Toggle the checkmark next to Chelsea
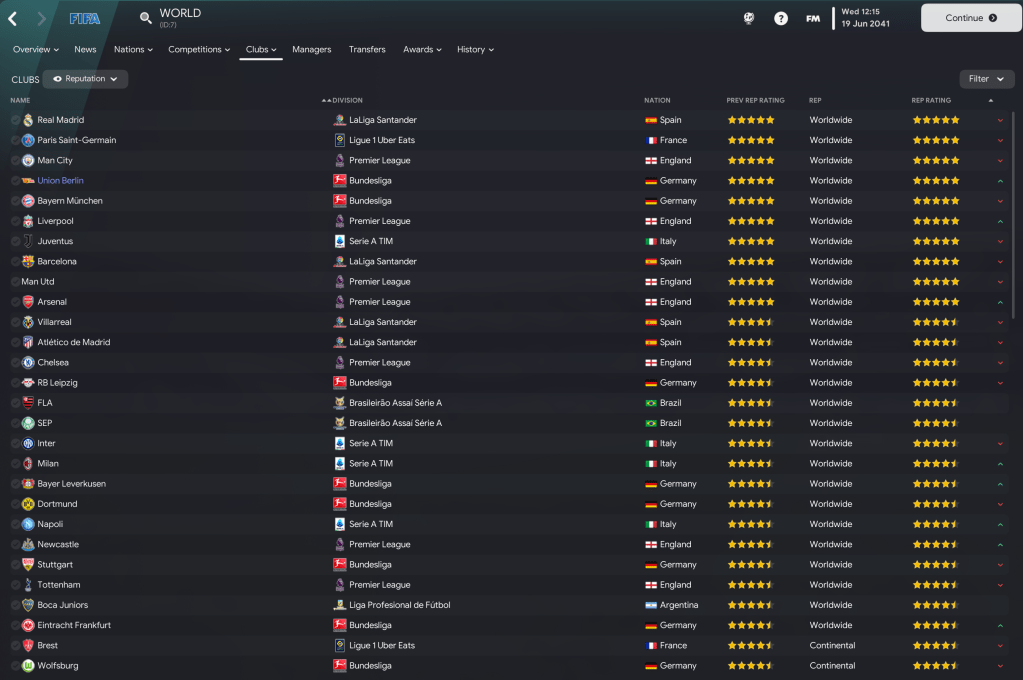Image resolution: width=1023 pixels, height=680 pixels. [x=15, y=363]
